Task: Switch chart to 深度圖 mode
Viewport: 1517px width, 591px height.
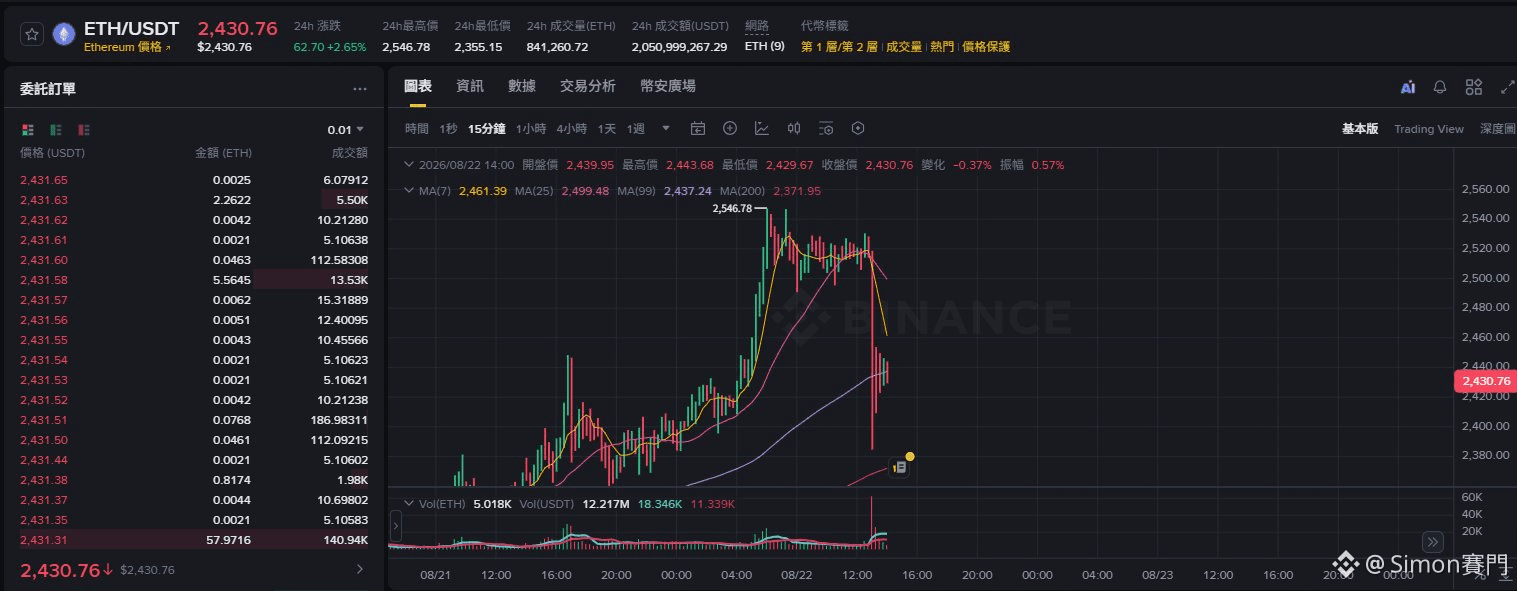Action: (x=1498, y=129)
